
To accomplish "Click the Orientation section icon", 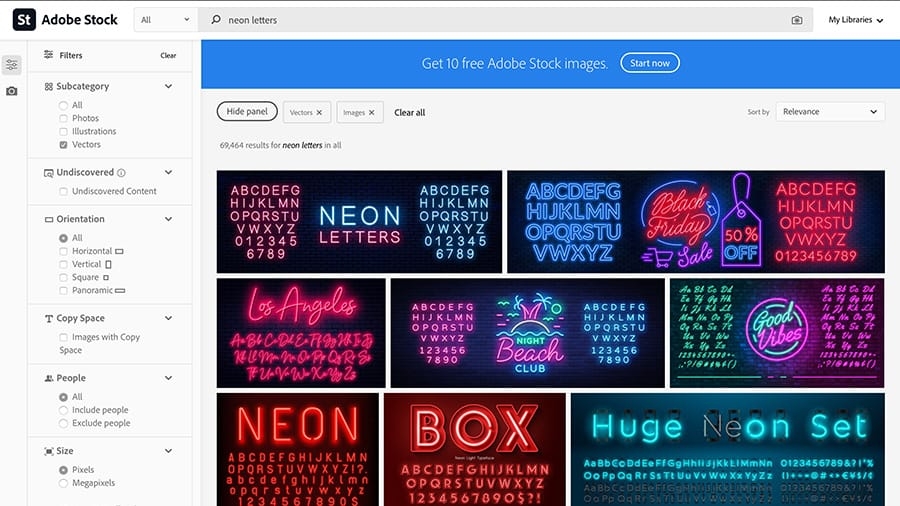I will coord(49,219).
